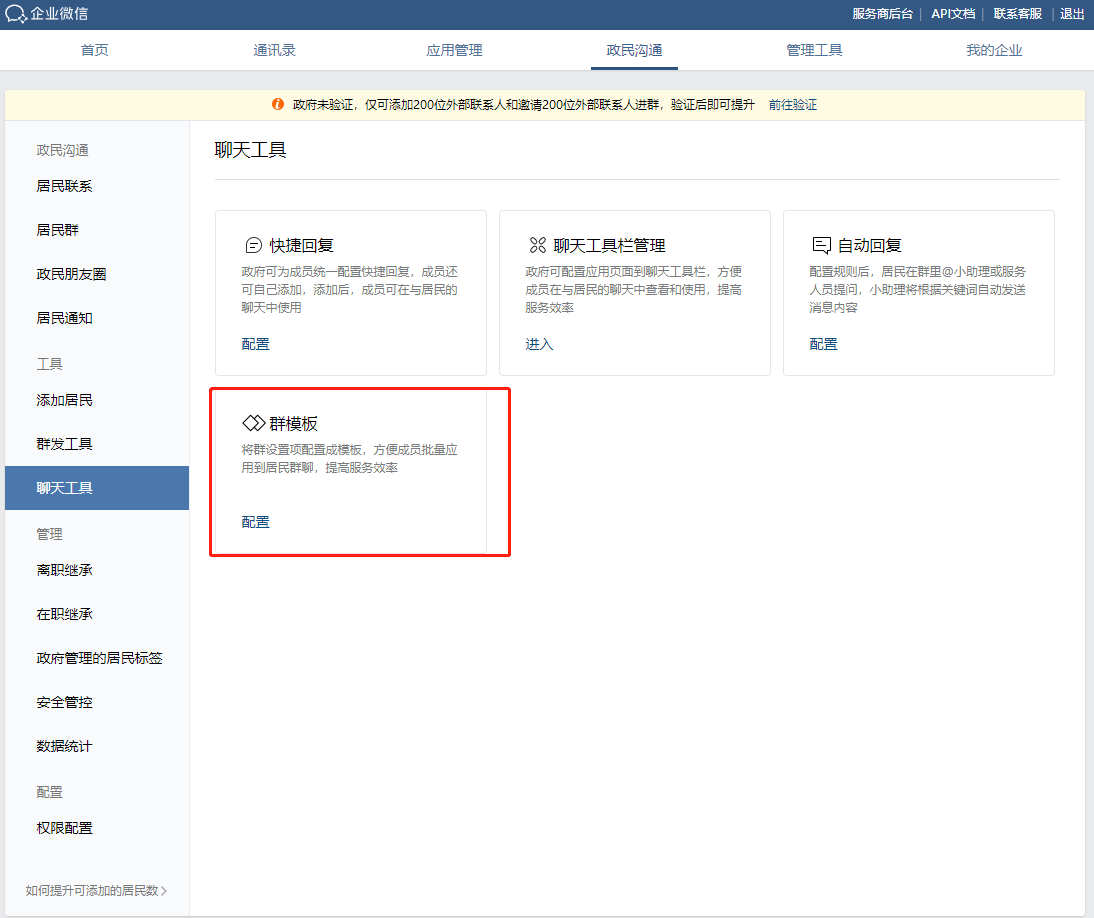Switch to 管理工具

click(x=814, y=47)
